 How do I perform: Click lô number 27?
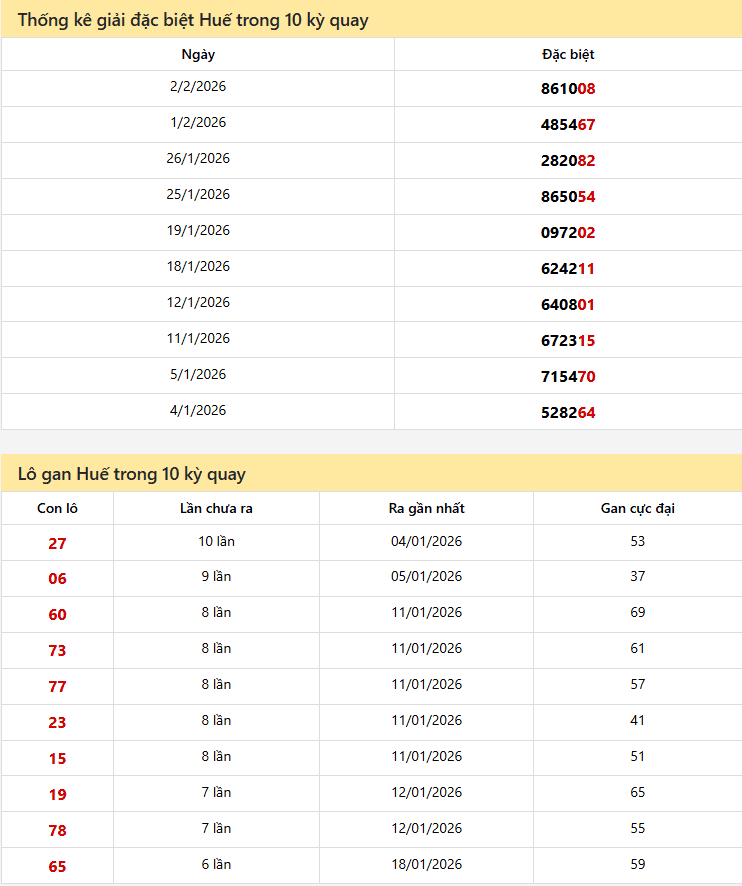57,543
